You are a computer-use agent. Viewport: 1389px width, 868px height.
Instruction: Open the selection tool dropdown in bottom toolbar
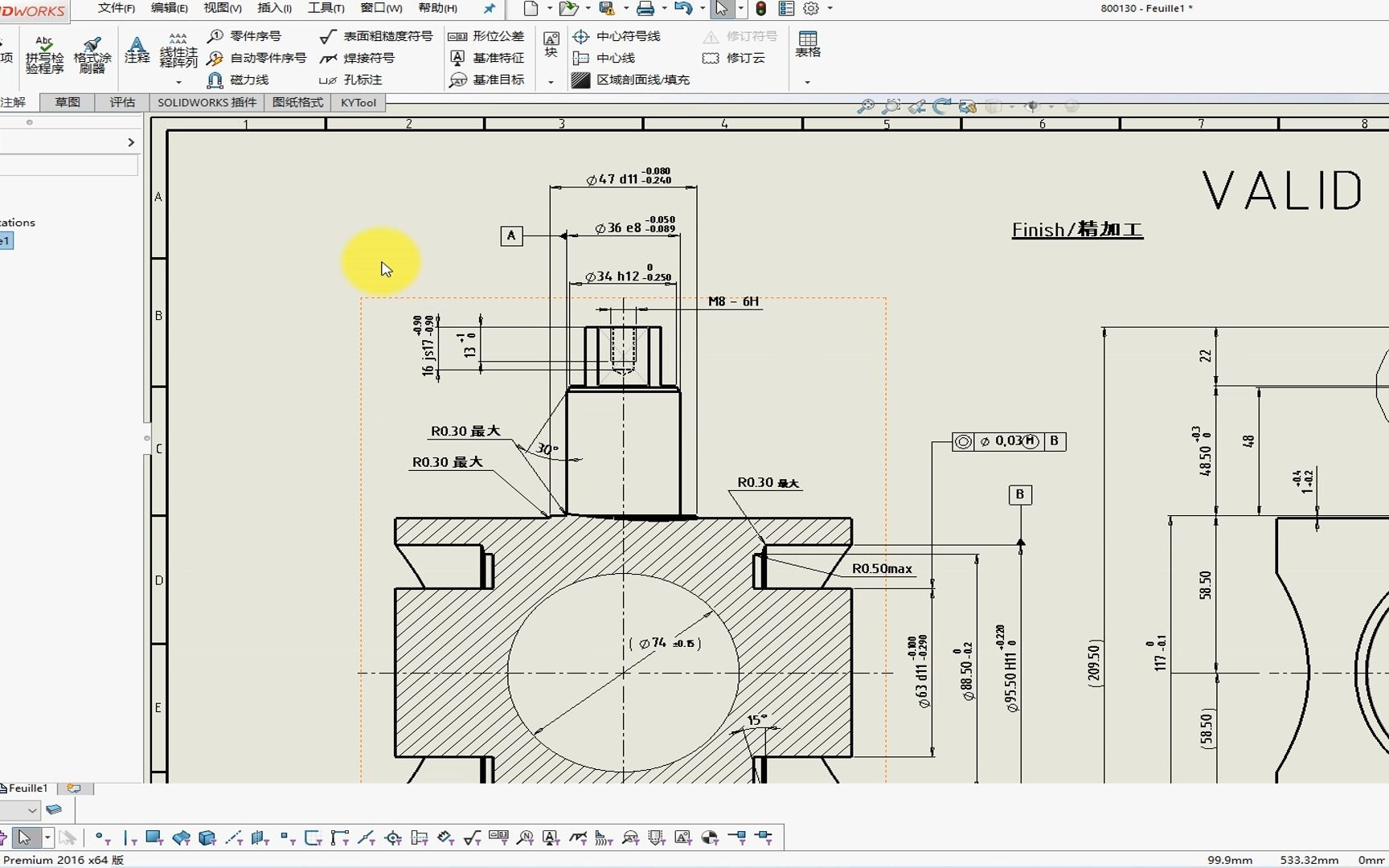[x=47, y=837]
